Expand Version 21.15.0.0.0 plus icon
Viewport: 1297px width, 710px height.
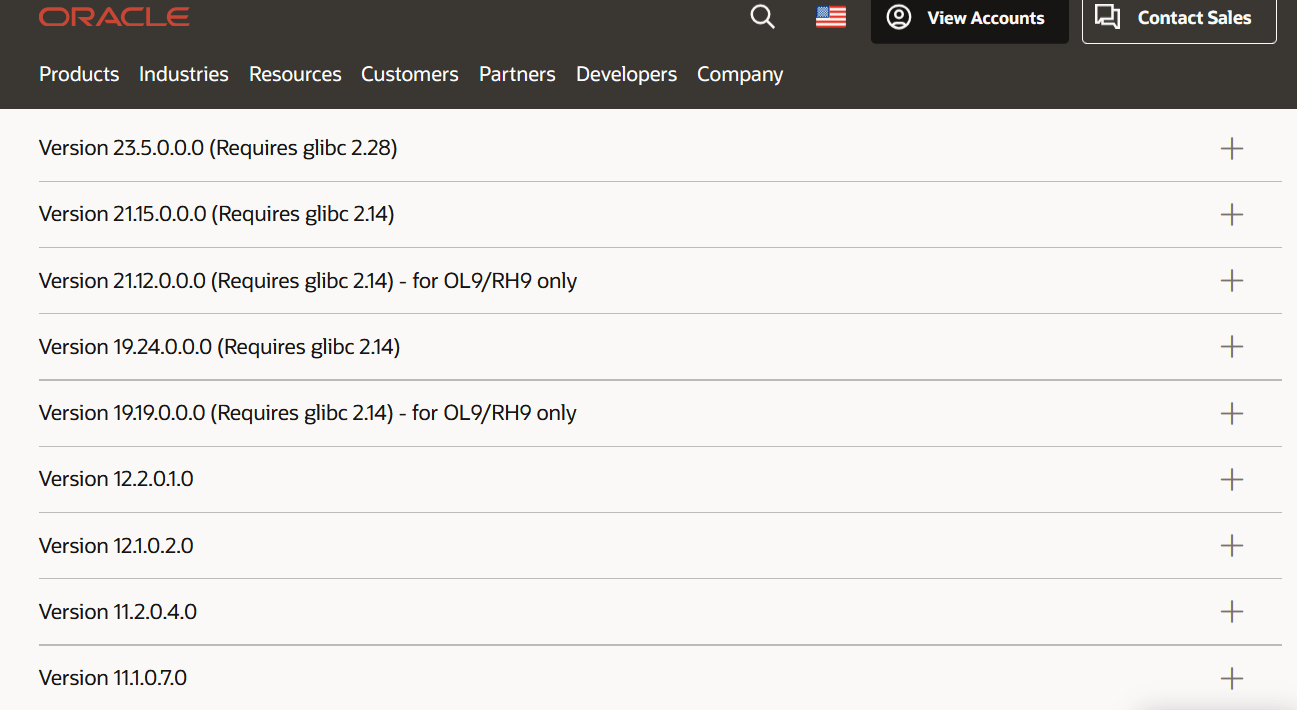pos(1232,214)
